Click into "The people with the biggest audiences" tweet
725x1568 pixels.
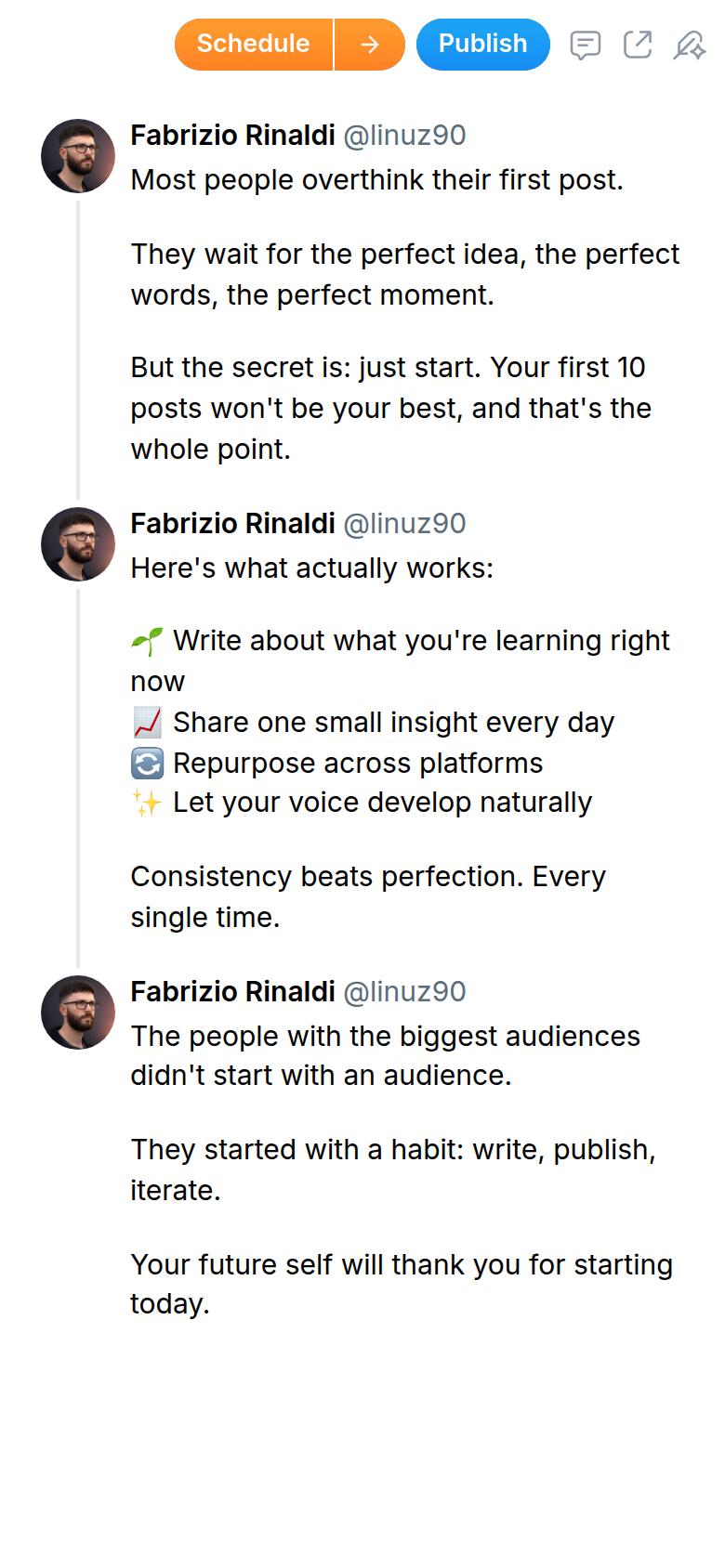385,1037
